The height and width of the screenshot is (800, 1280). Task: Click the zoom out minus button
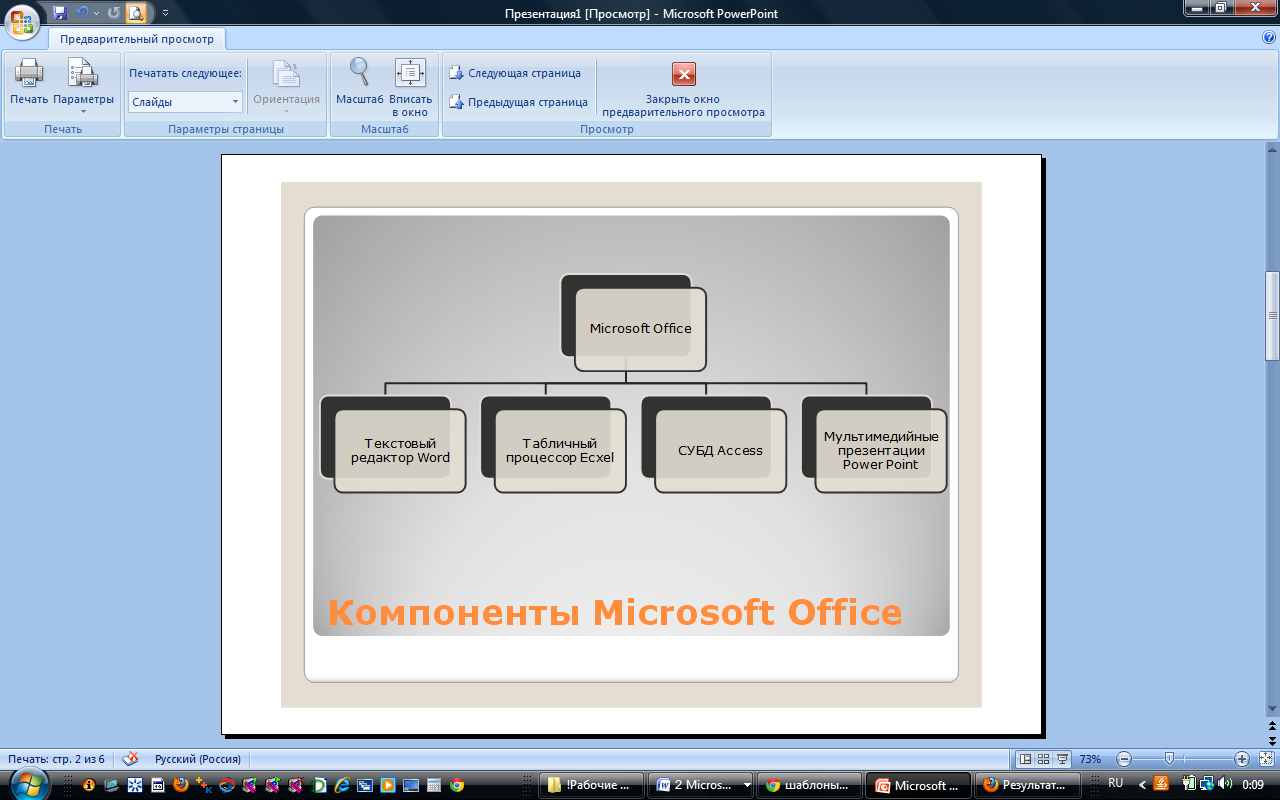1124,759
